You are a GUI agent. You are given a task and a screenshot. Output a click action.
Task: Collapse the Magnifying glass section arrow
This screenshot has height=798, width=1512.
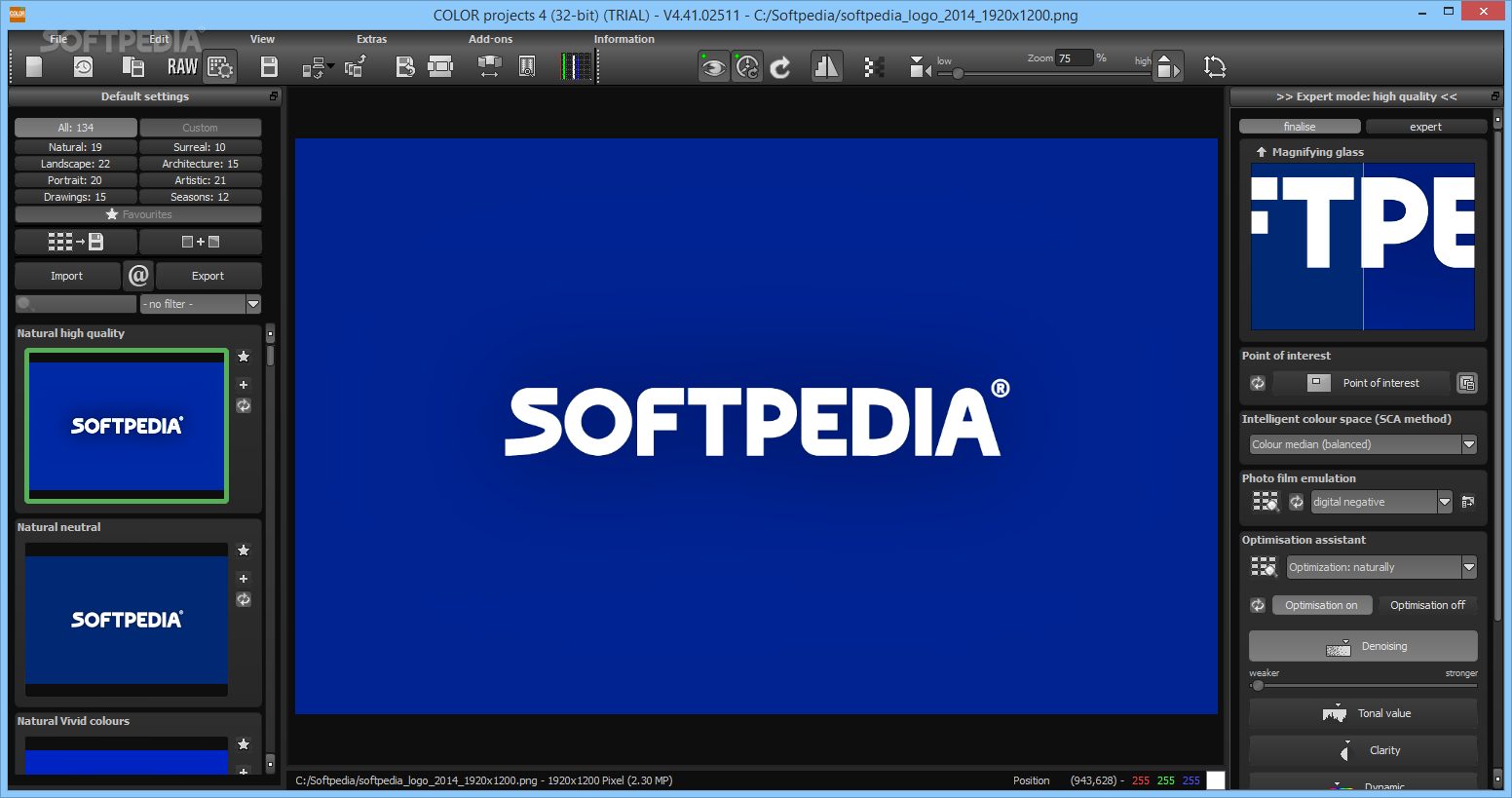[1262, 152]
